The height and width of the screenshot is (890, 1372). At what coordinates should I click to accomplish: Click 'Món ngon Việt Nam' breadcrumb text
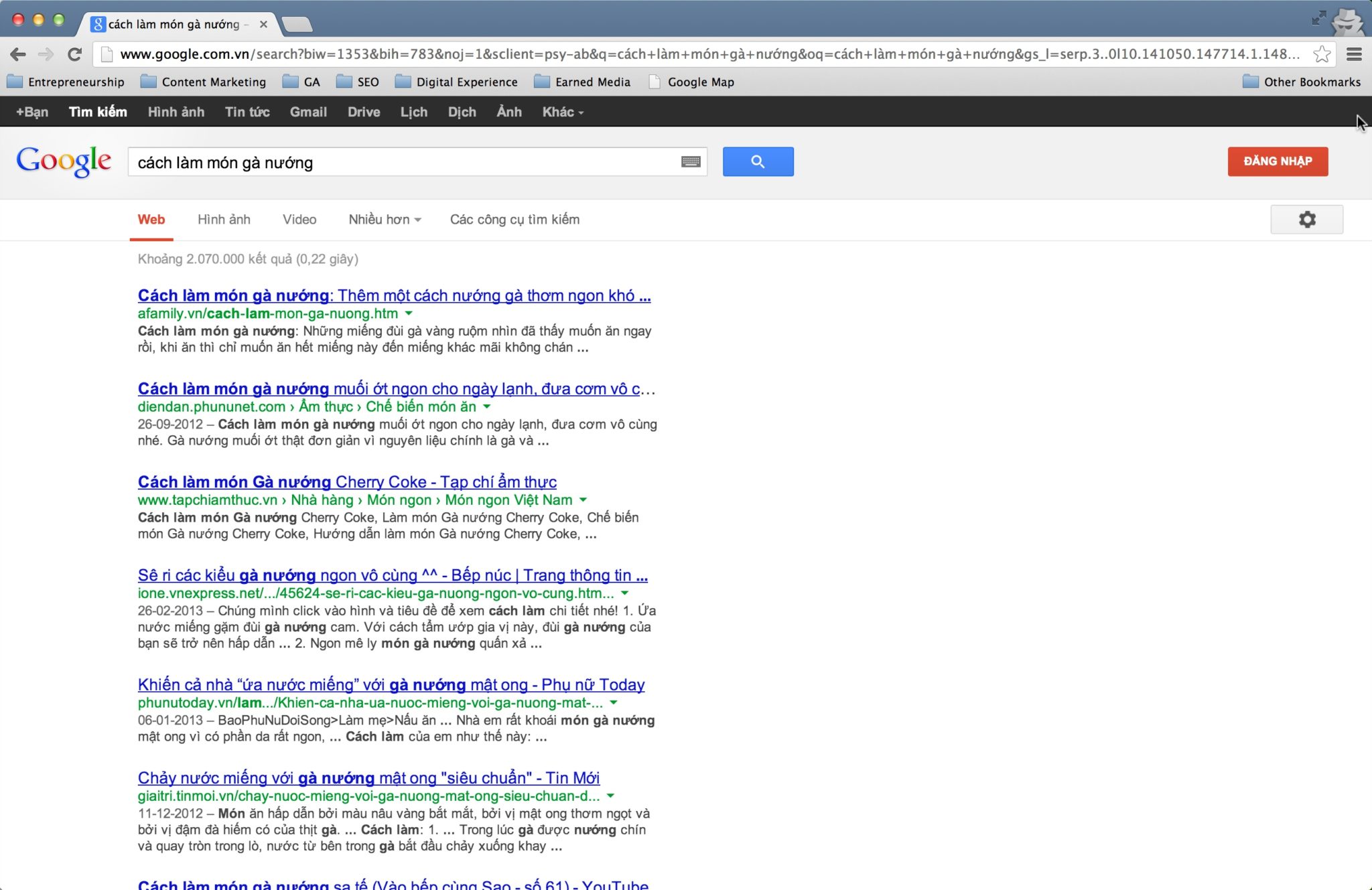coord(508,500)
